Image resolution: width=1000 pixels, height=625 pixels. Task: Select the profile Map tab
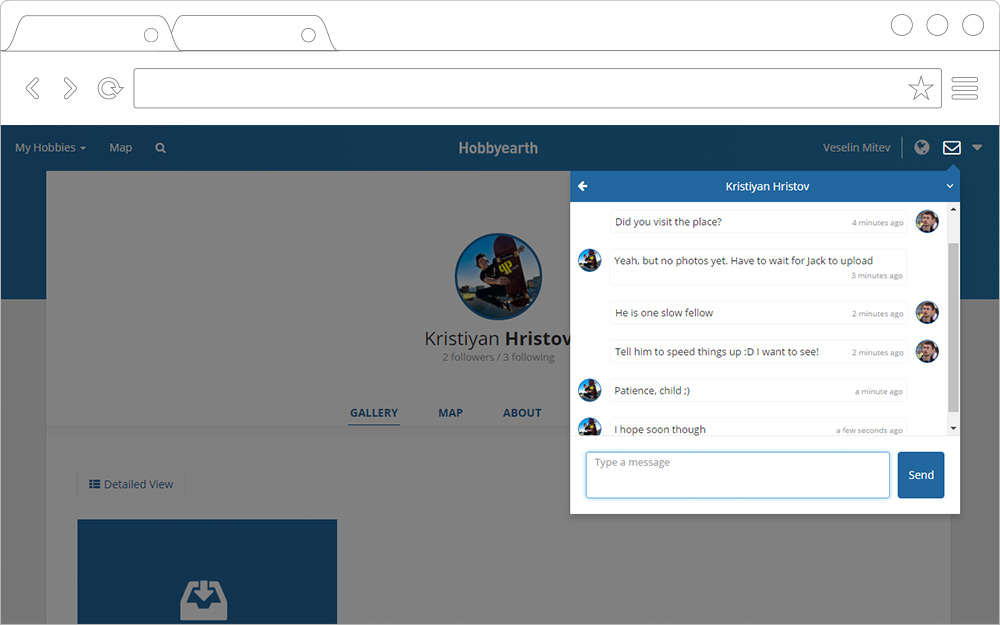coord(450,413)
